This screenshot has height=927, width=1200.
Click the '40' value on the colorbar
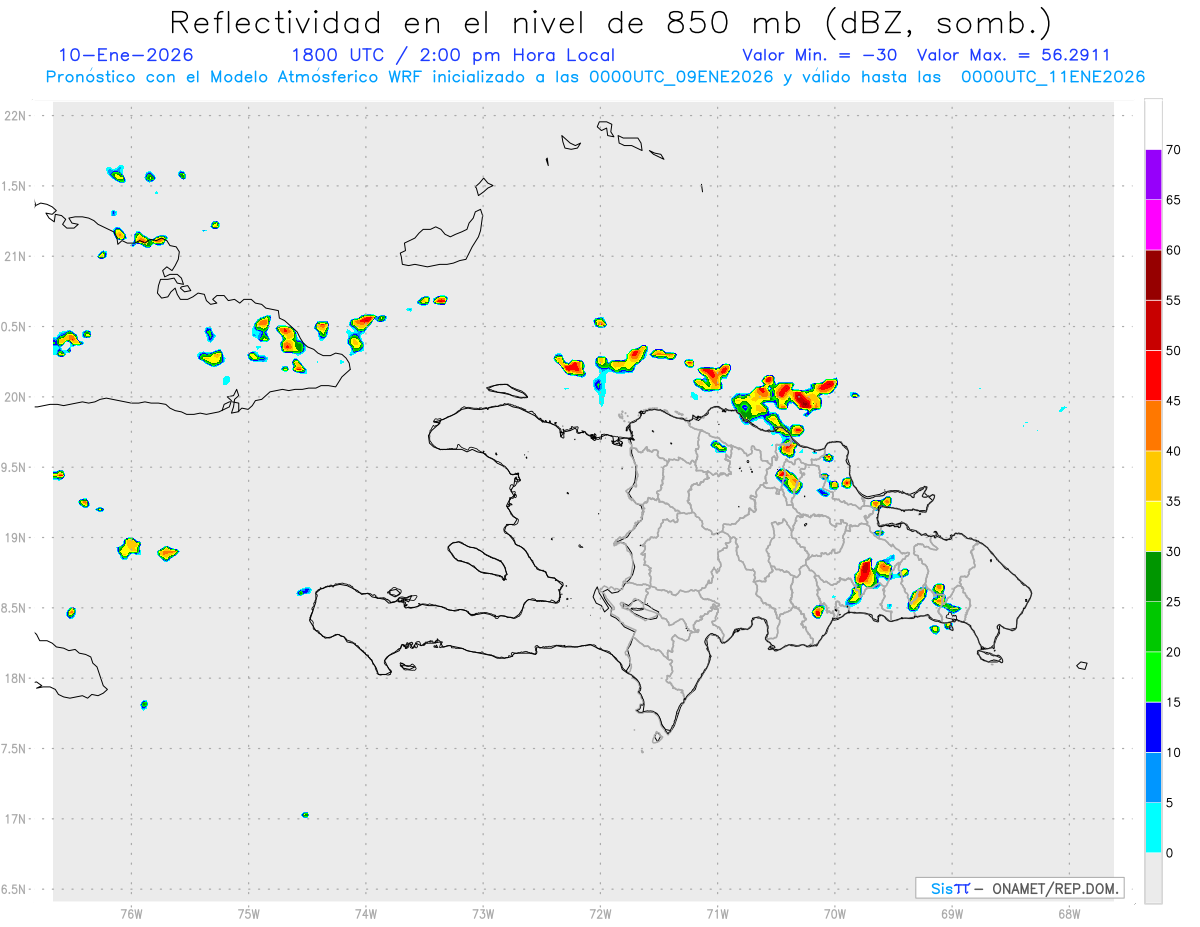[x=1173, y=451]
